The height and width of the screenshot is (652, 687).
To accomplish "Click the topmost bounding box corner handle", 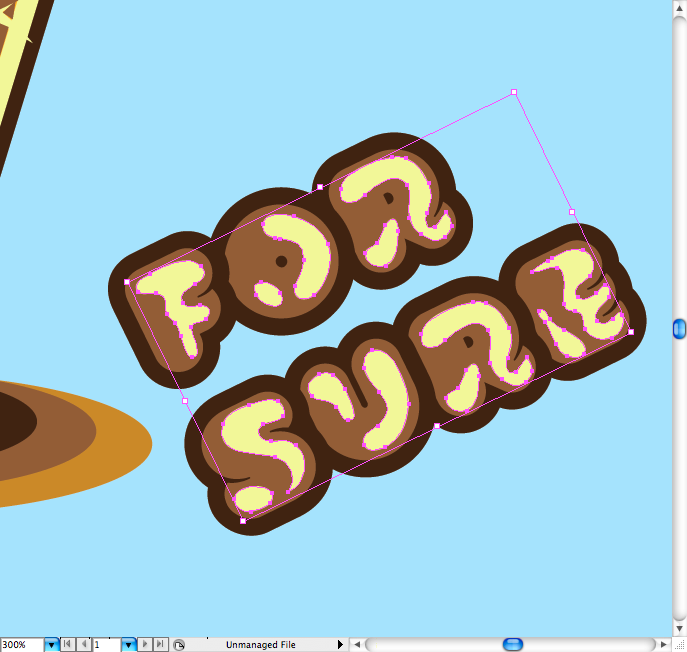I will 514,92.
